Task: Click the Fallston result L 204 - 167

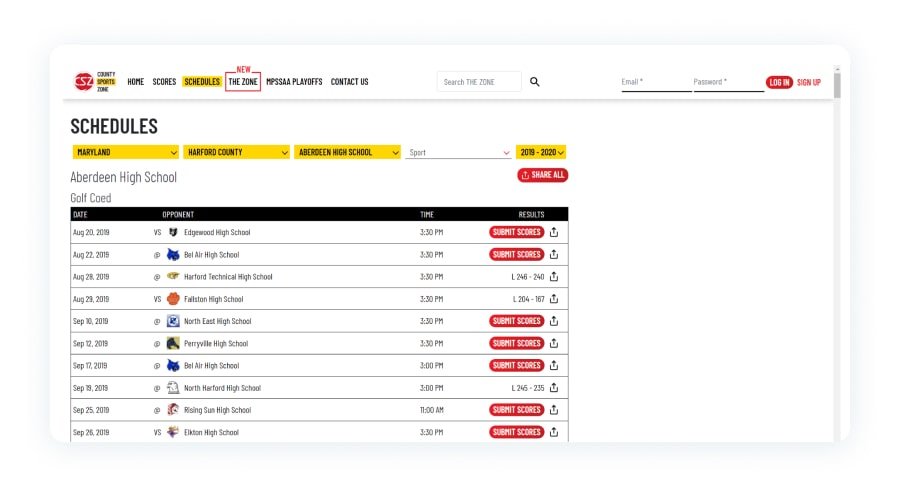Action: pos(528,300)
